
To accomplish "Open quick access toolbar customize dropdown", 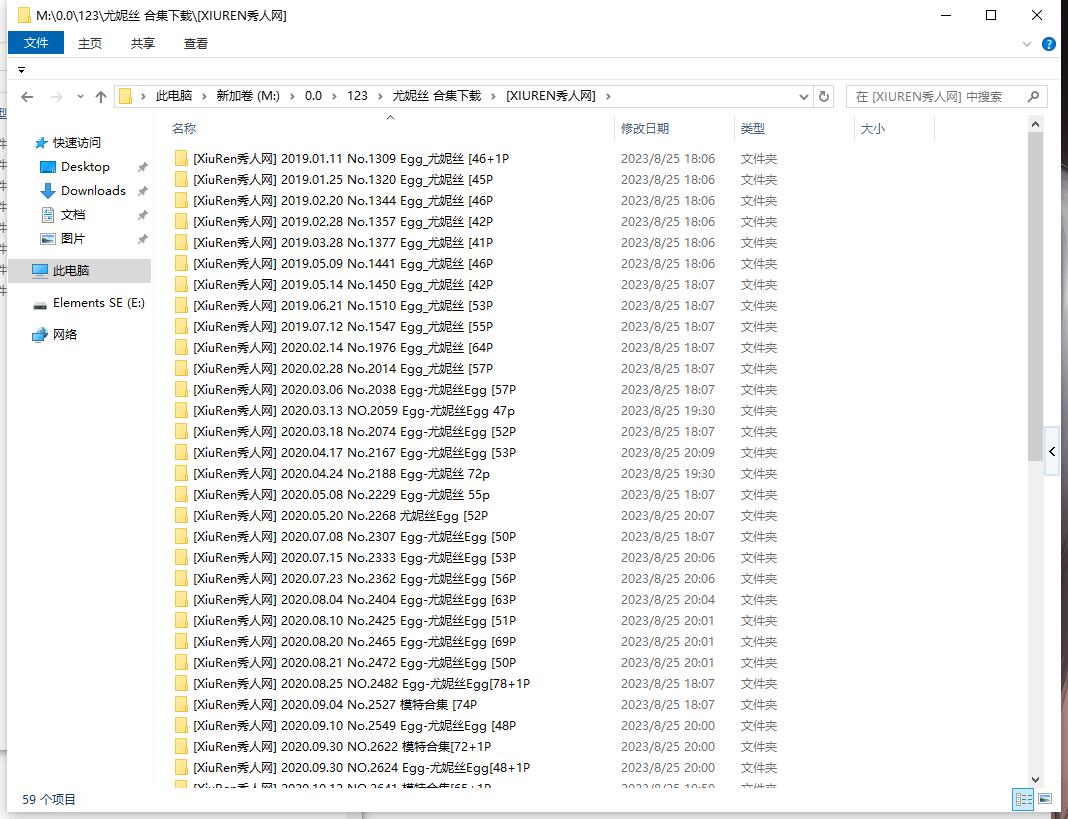I will point(21,69).
